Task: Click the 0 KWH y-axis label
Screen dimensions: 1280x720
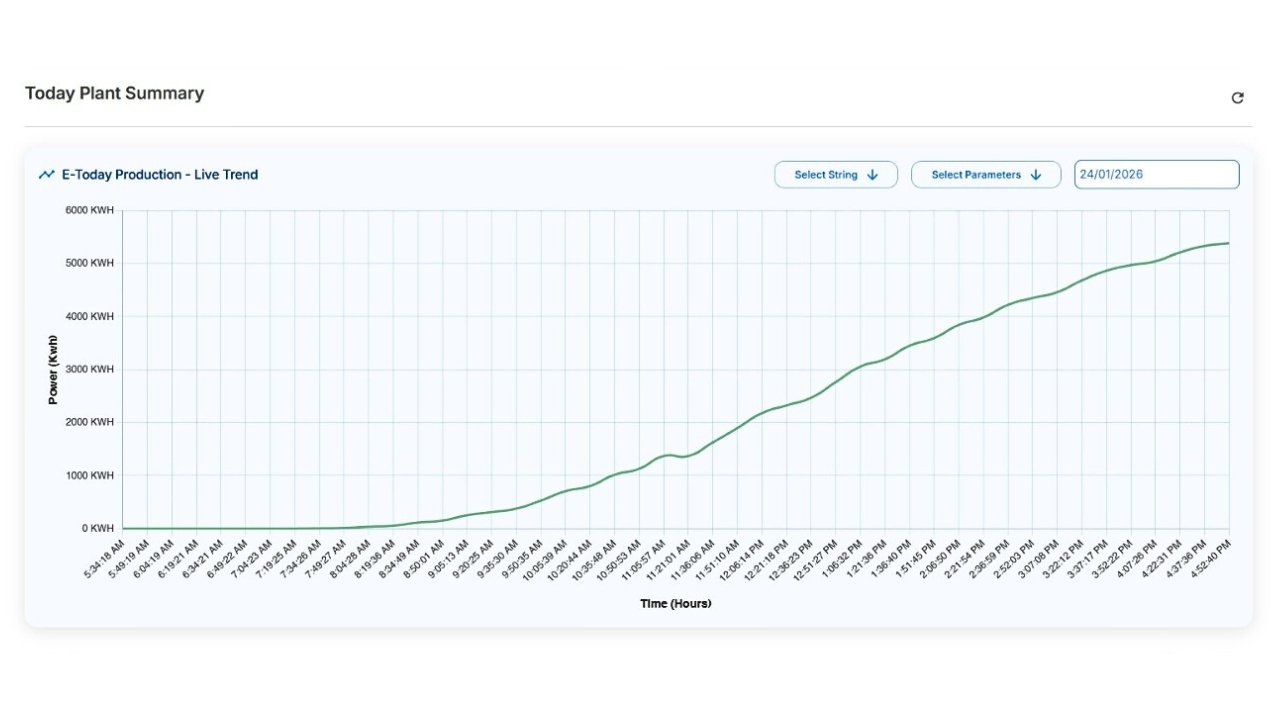Action: (97, 528)
